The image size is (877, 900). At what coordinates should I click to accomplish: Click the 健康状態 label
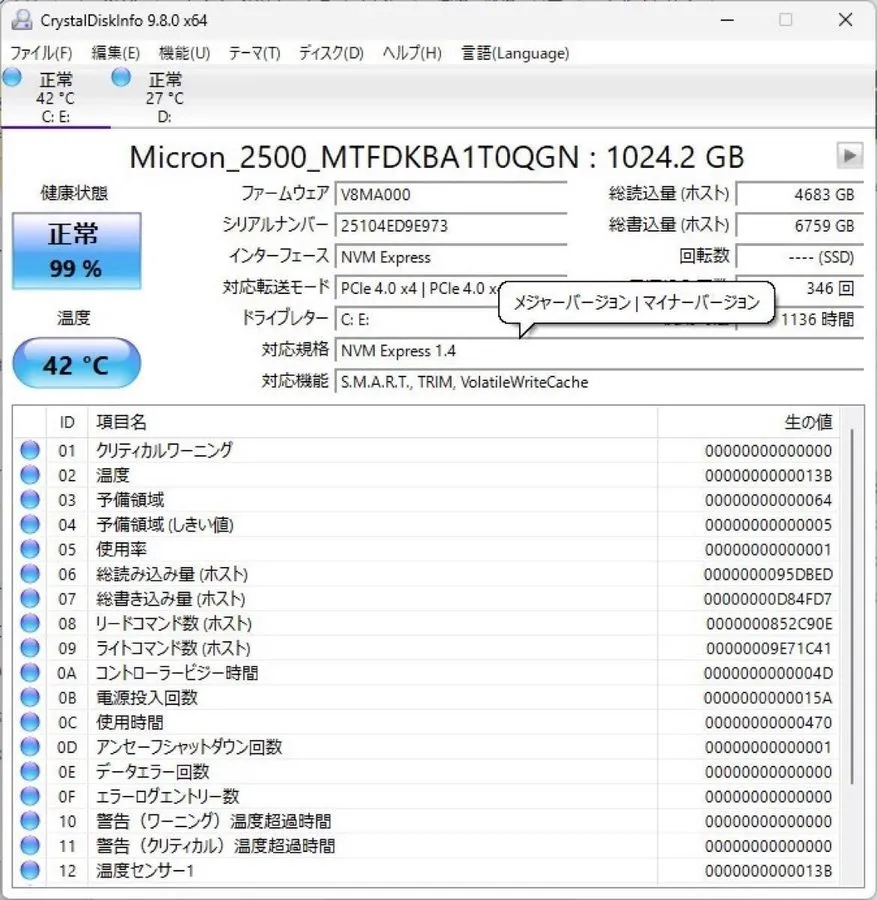[x=74, y=193]
